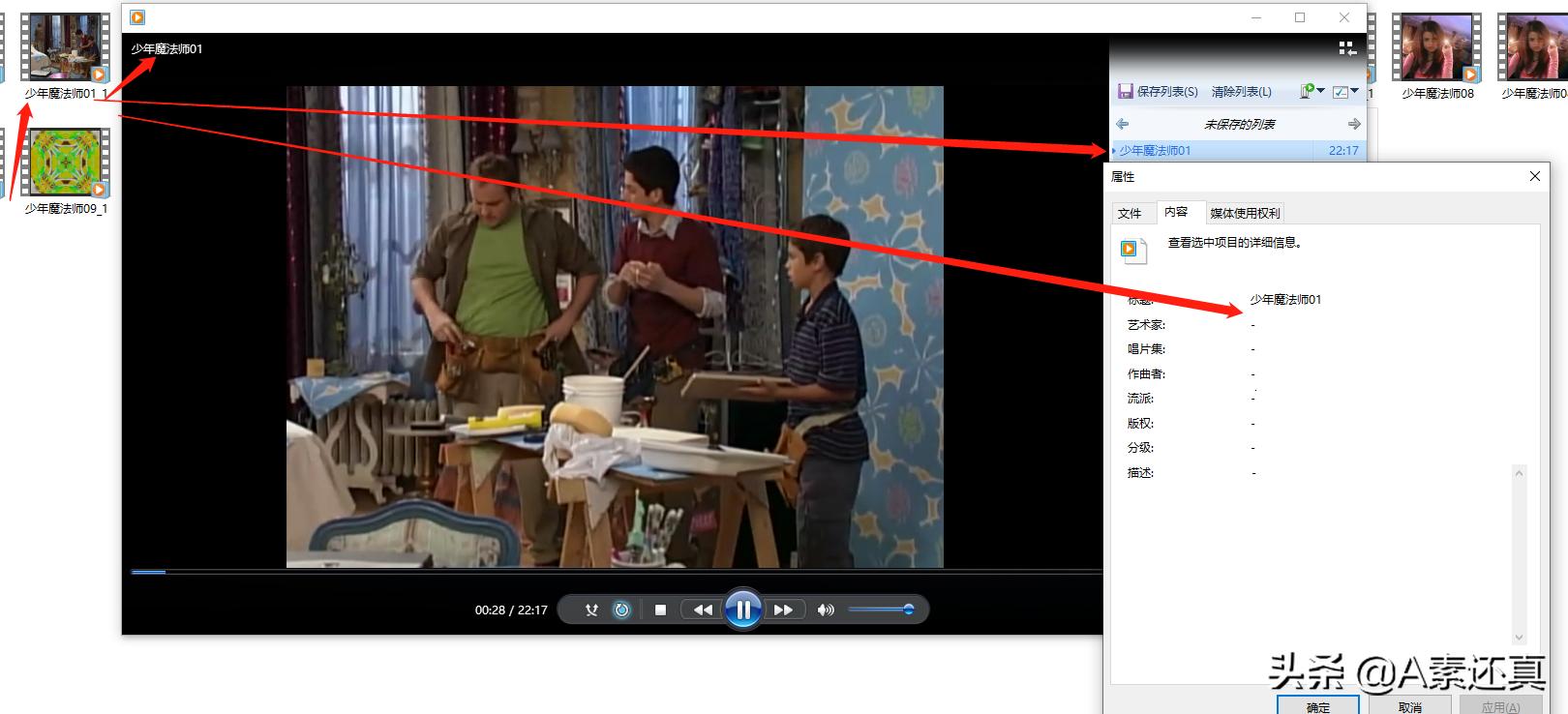Click the 22:17 duration in the playlist
Viewport: 1568px width, 714px height.
1343,151
